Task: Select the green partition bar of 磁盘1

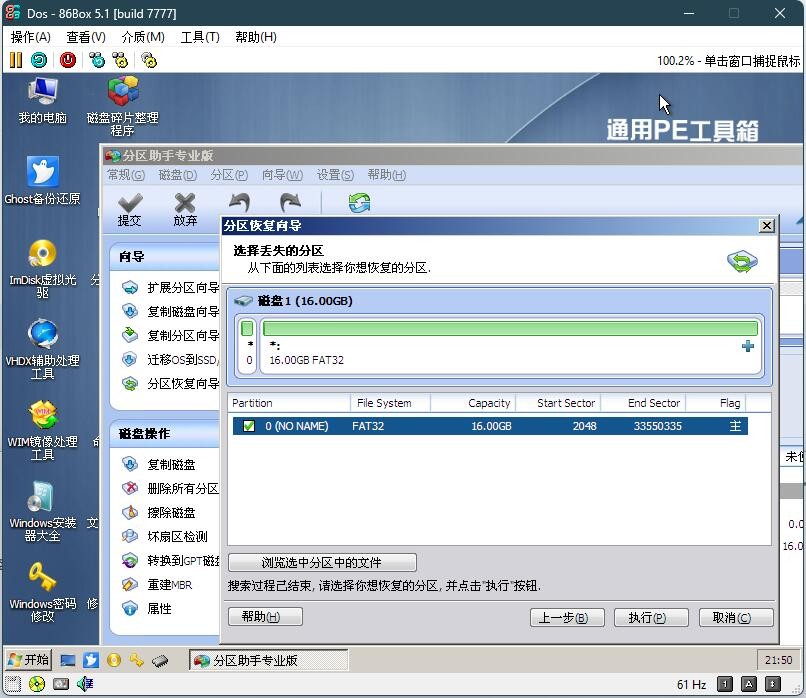Action: pos(509,328)
